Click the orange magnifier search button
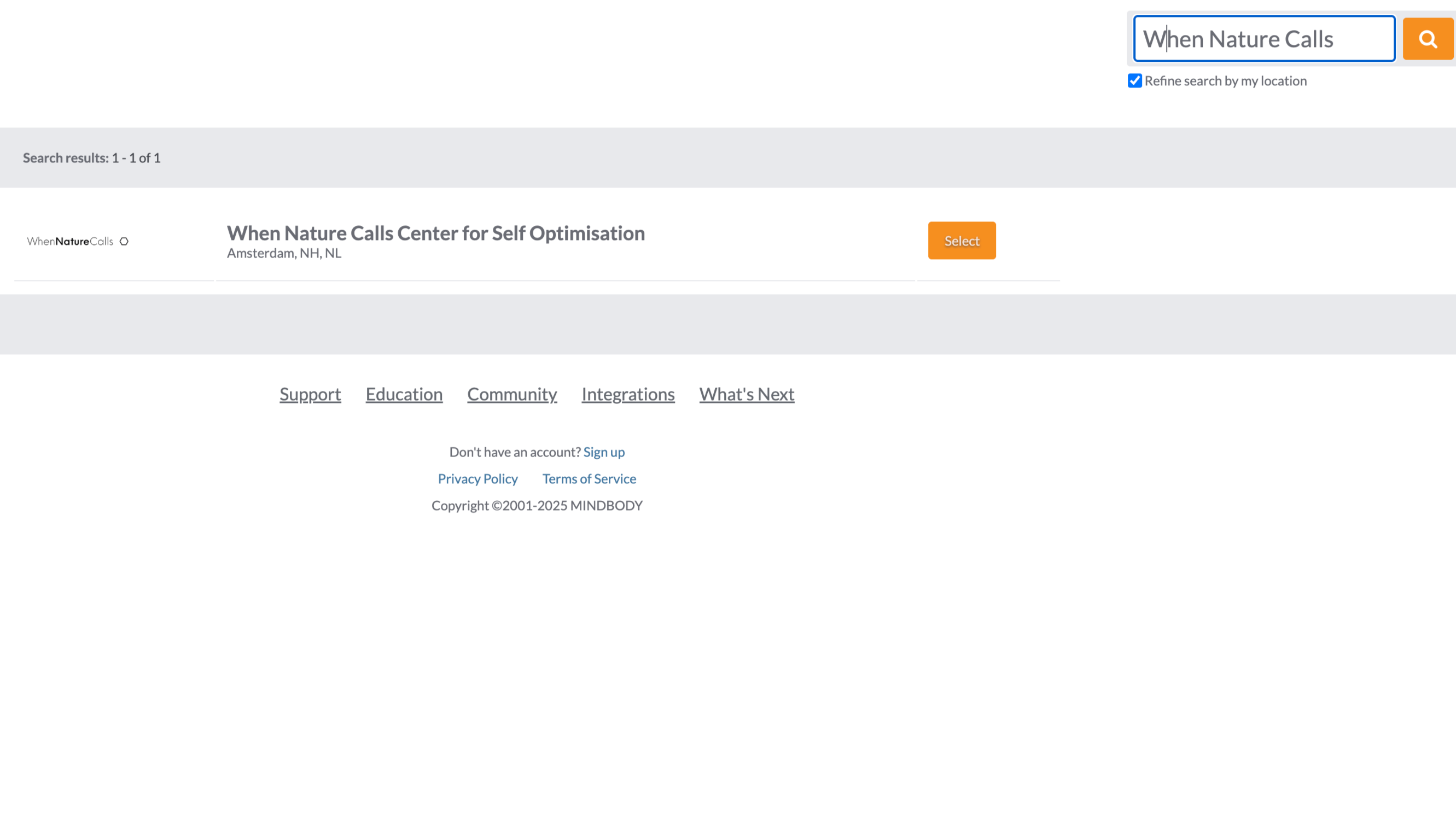 tap(1427, 39)
